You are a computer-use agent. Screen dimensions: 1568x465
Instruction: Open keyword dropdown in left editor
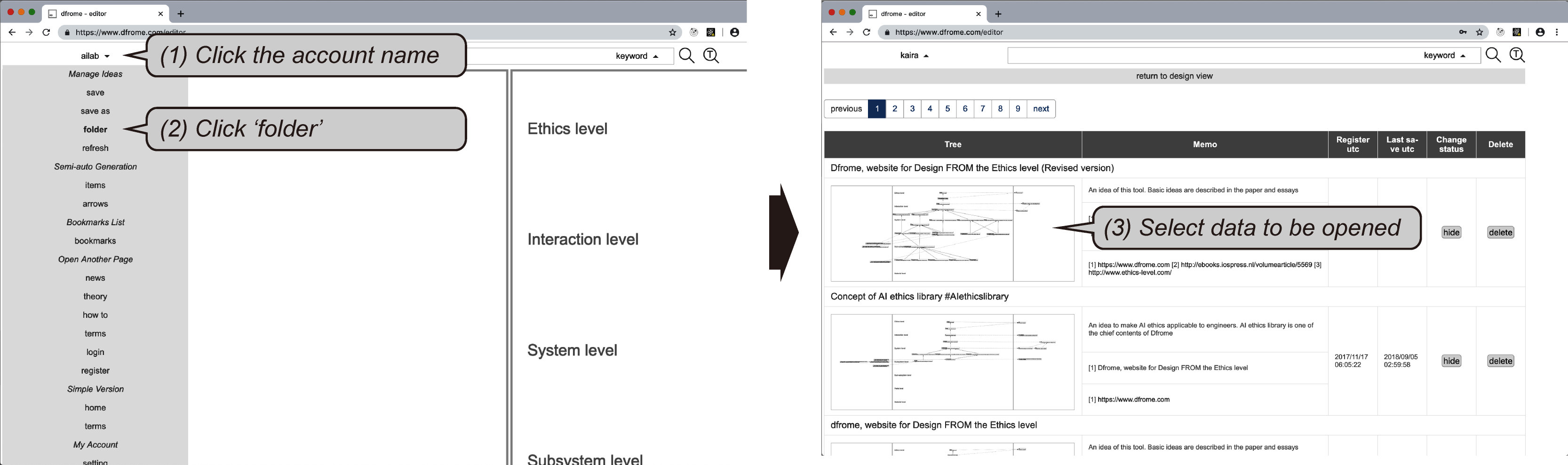[637, 56]
